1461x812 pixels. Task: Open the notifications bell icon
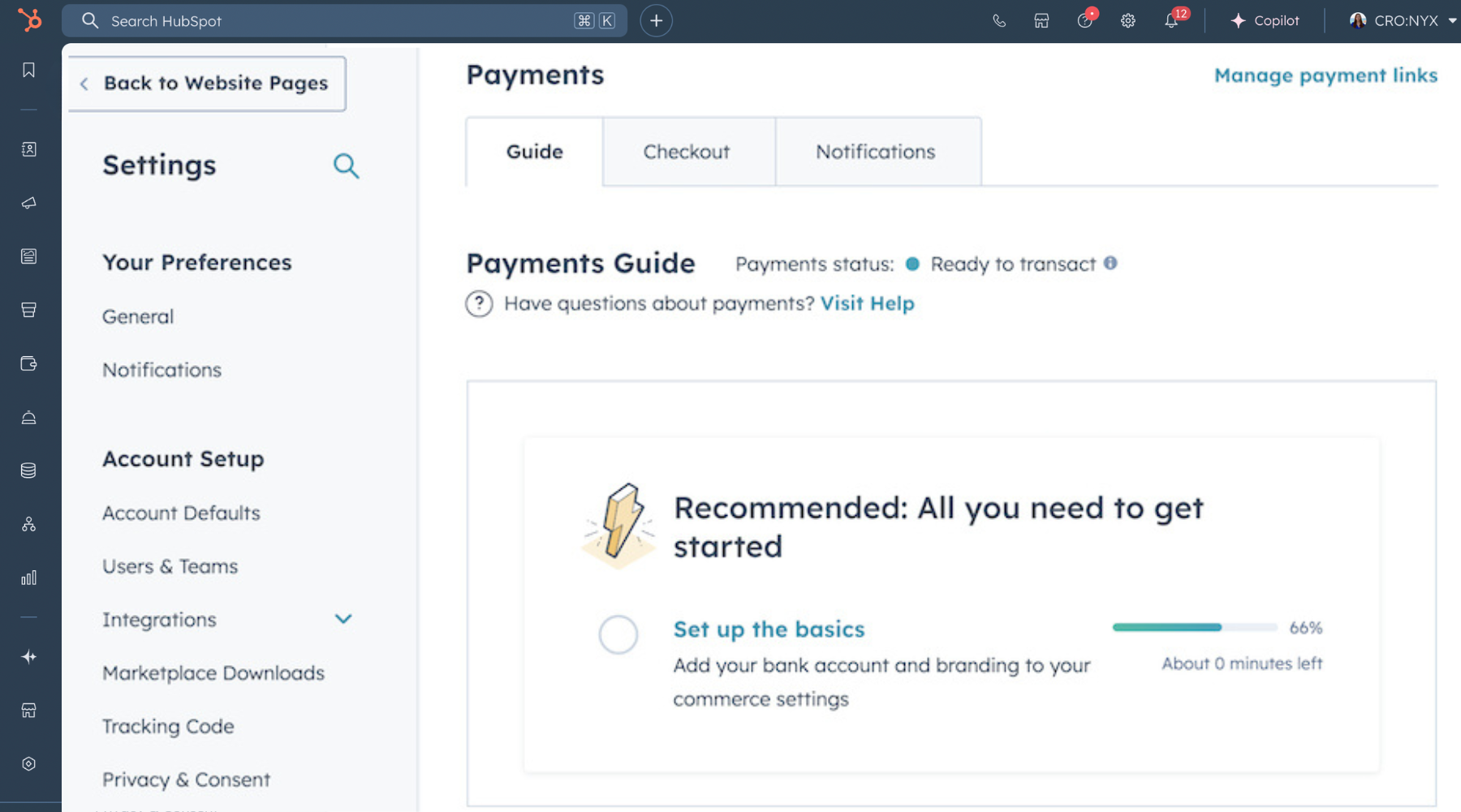[x=1170, y=21]
